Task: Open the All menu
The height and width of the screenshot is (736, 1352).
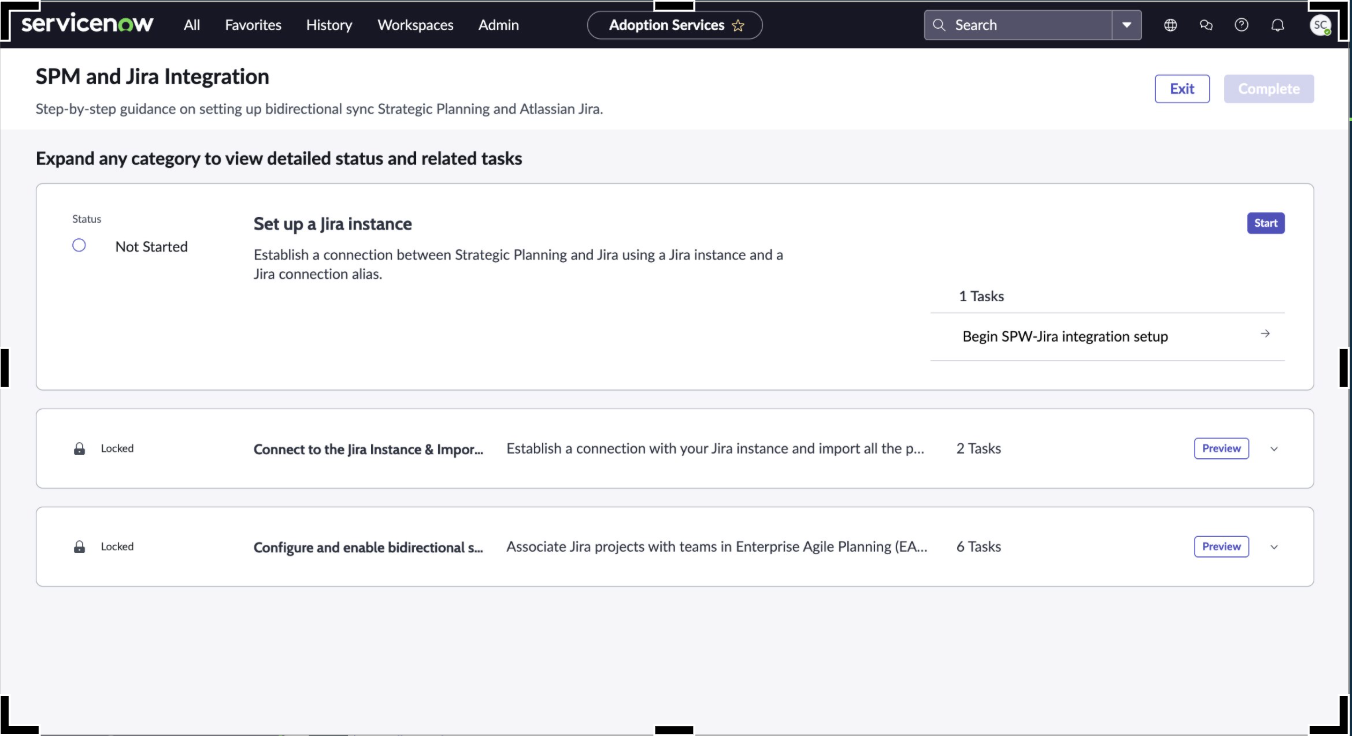Action: click(x=192, y=25)
